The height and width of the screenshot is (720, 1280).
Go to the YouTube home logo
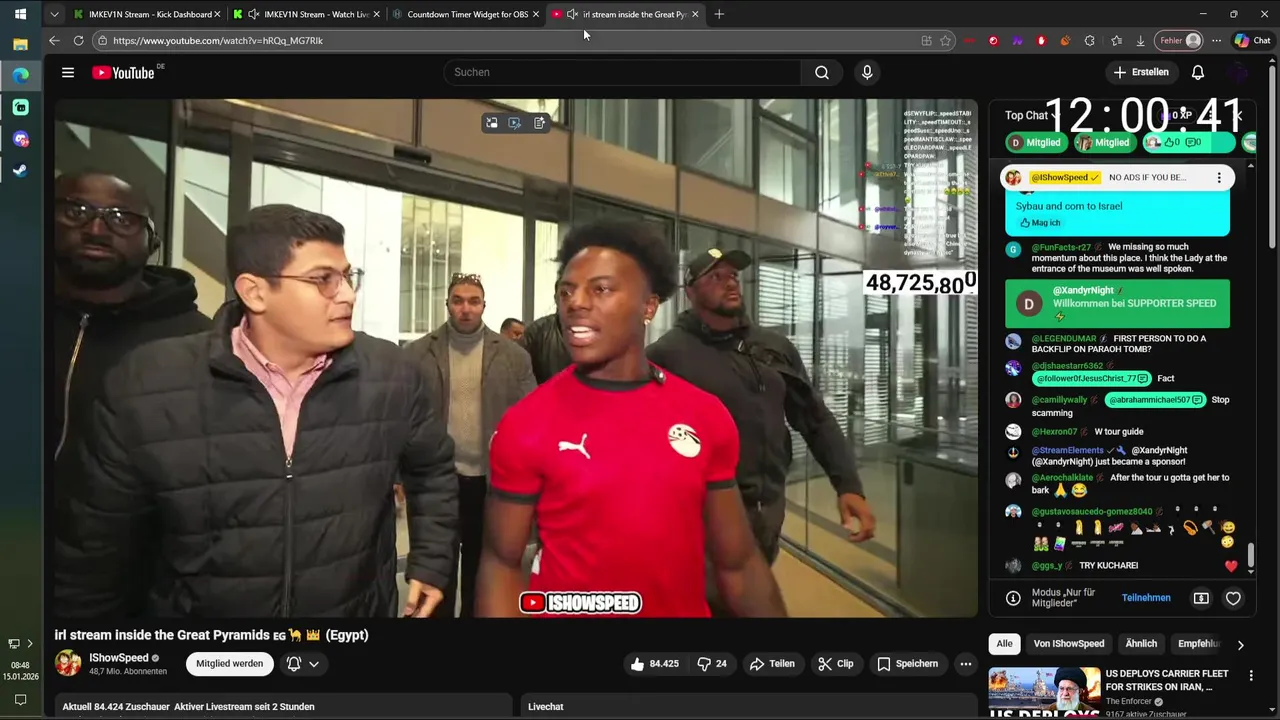123,72
